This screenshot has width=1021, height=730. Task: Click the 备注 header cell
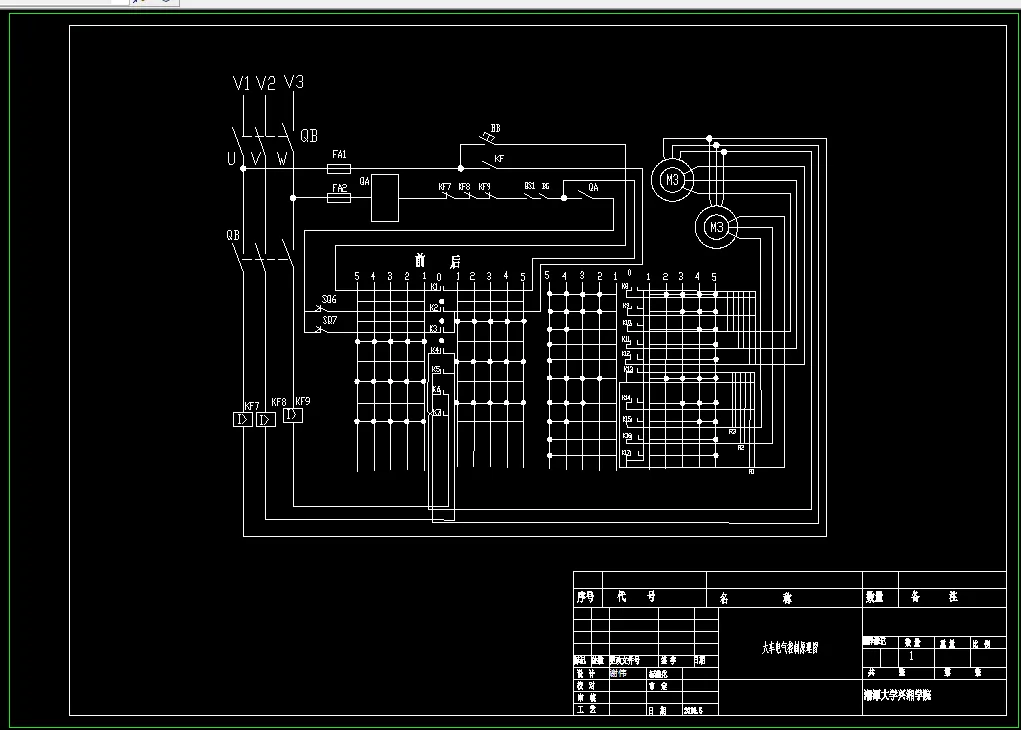pos(952,597)
